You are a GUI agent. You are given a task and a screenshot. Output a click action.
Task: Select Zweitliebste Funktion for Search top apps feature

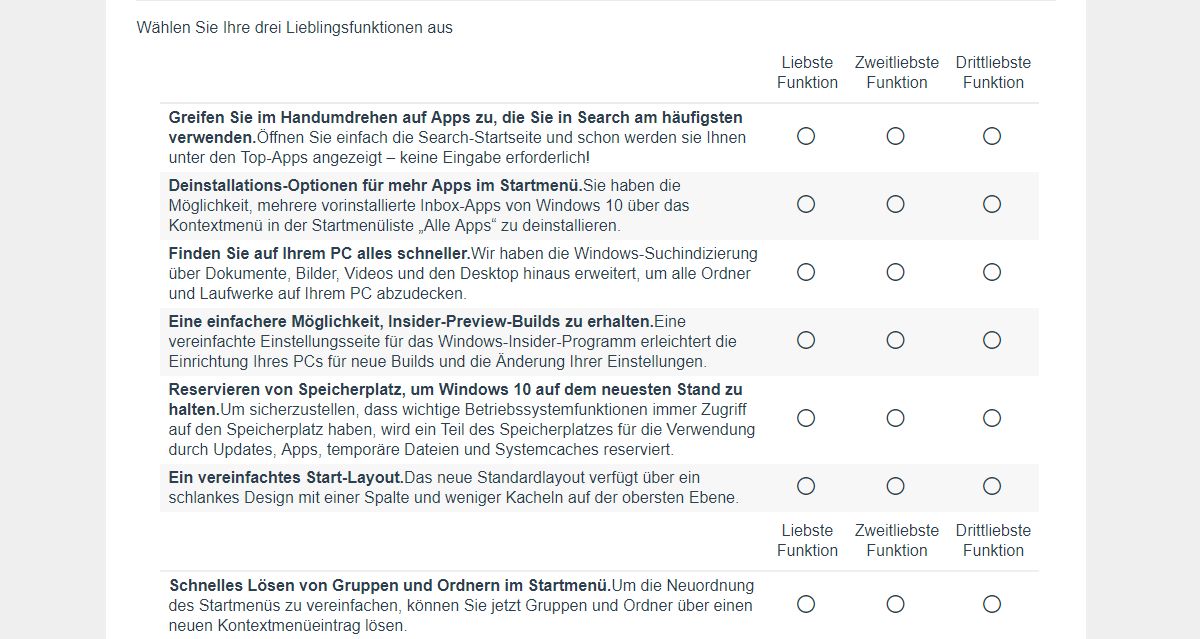896,136
